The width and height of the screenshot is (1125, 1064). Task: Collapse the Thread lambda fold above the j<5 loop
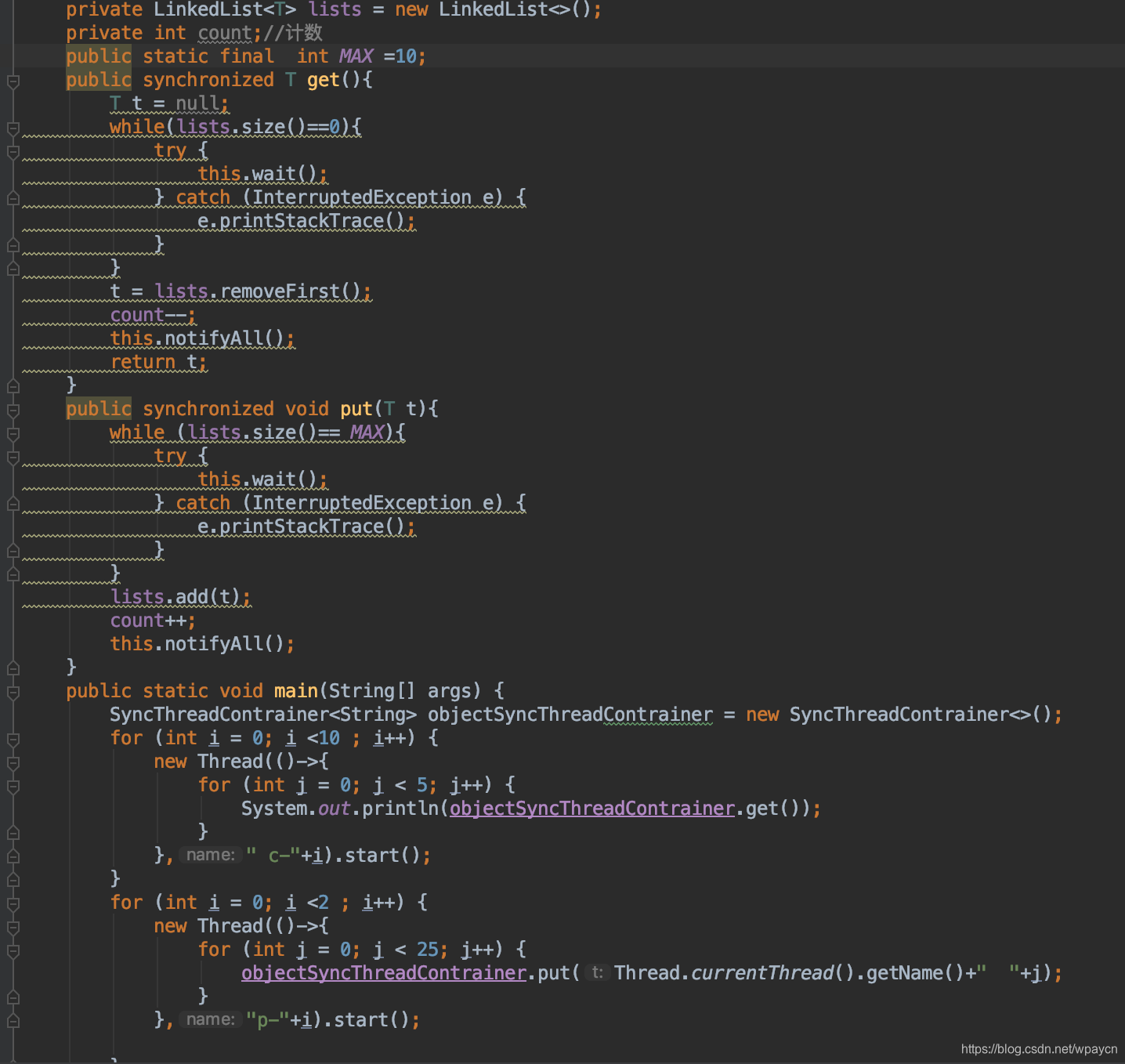(x=13, y=762)
